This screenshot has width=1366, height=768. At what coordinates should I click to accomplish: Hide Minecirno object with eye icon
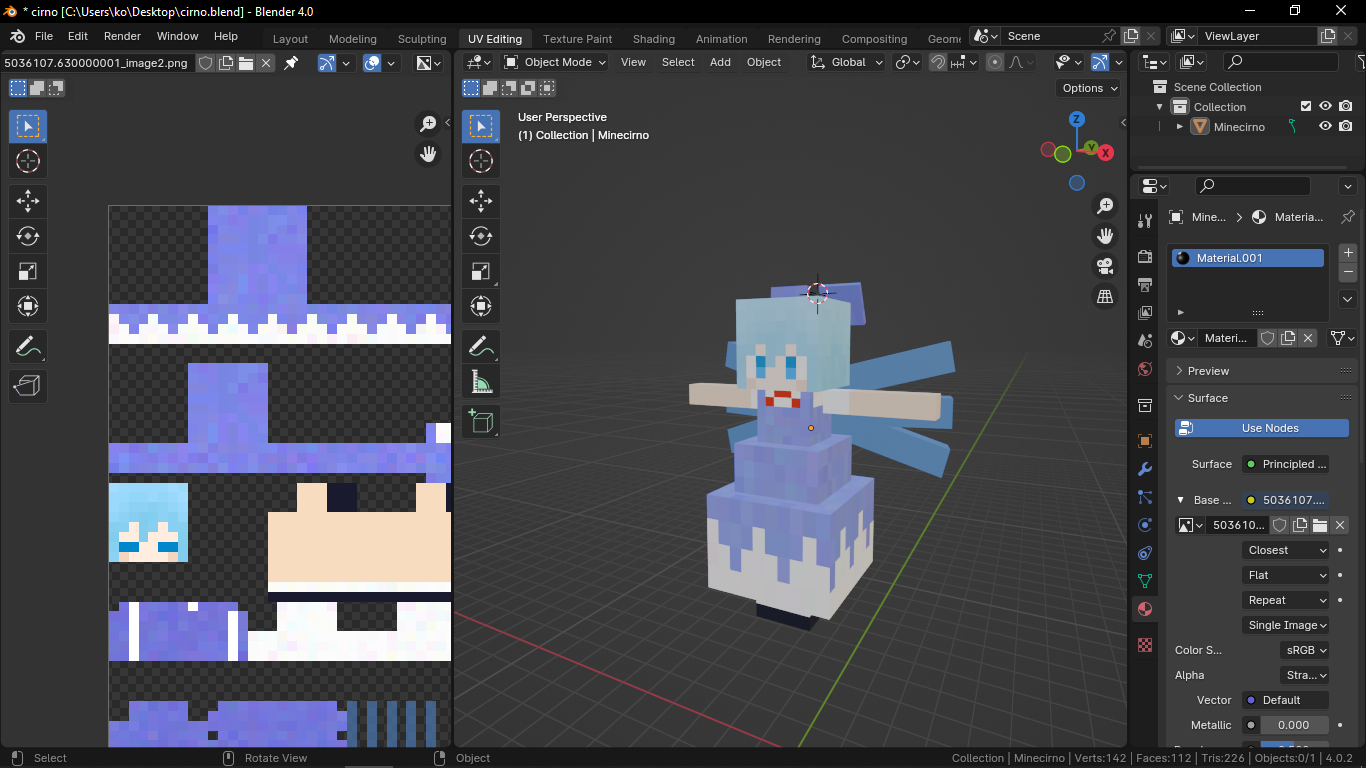(1325, 126)
